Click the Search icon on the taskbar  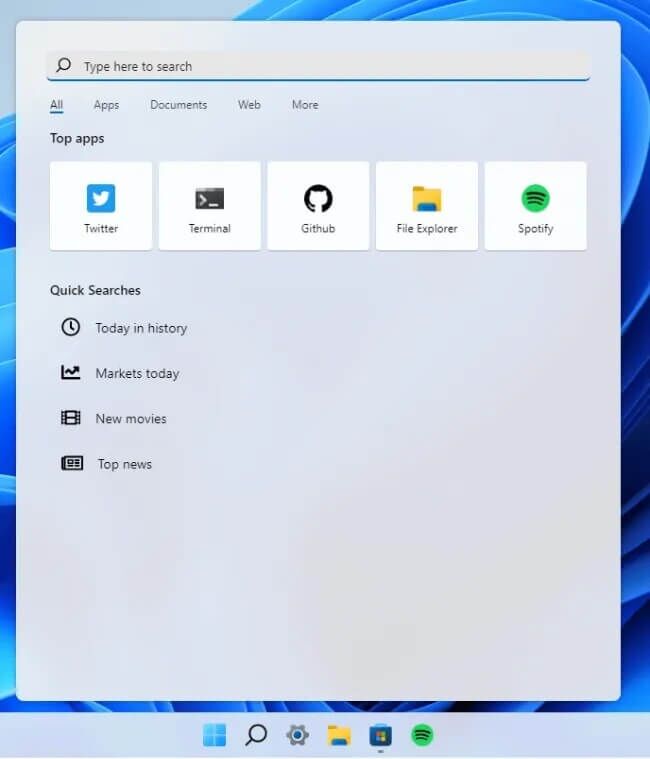[x=256, y=735]
